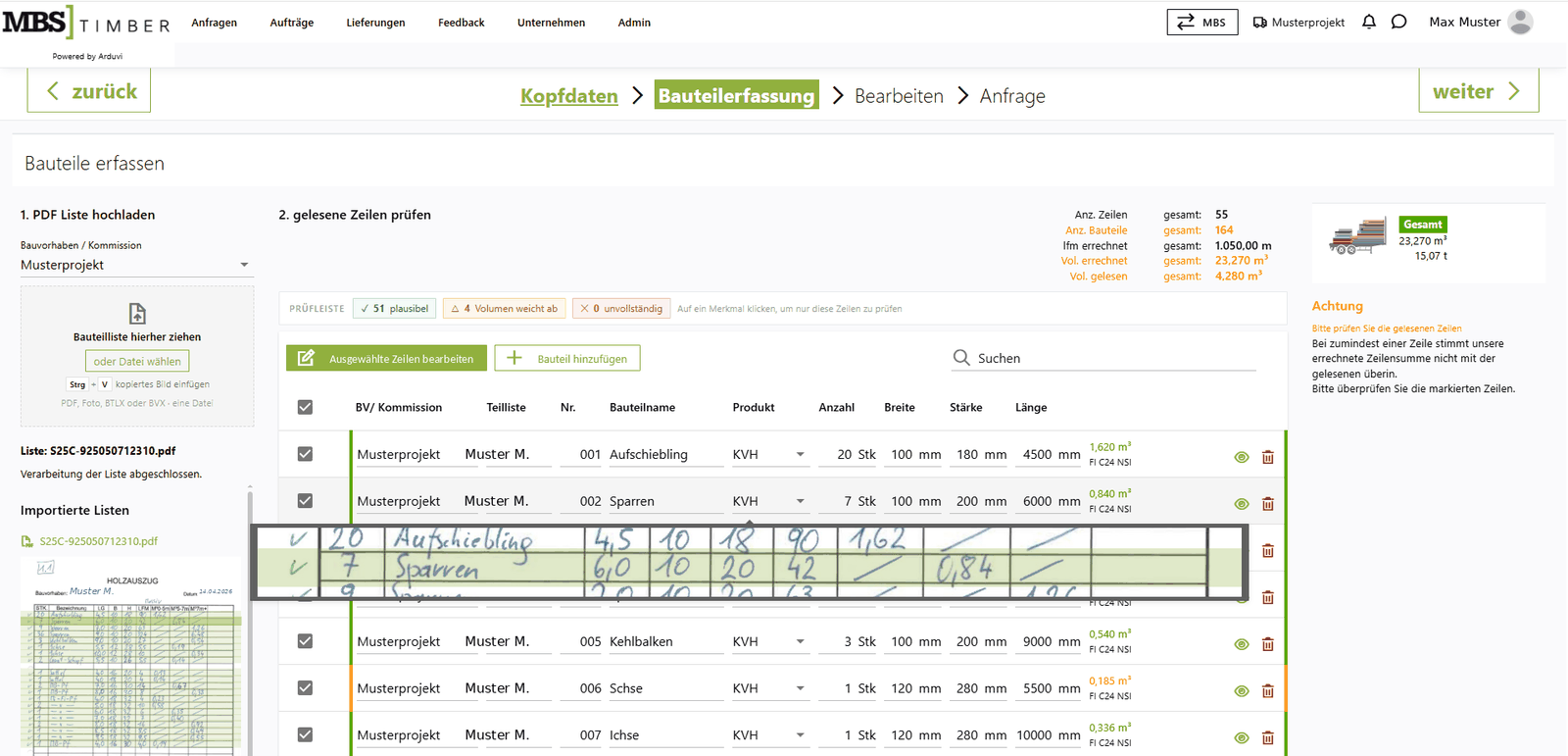Click the search magnifier icon
1568x756 pixels.
coord(961,358)
